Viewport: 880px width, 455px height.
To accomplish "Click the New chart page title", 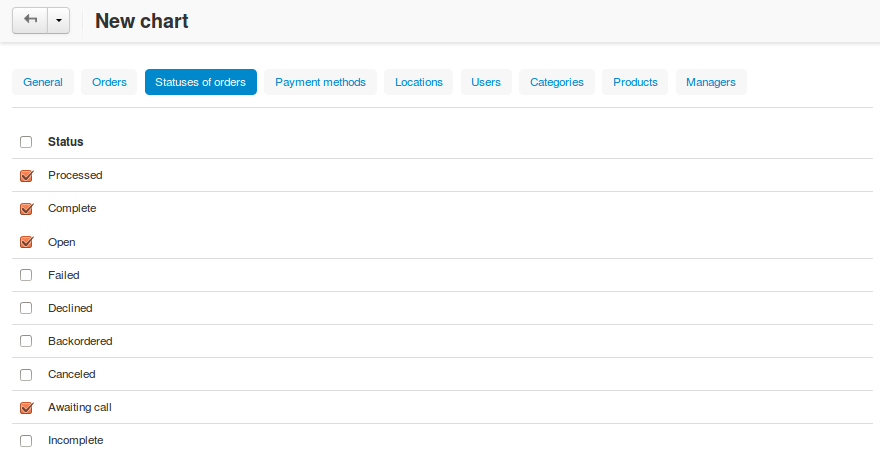I will point(142,21).
